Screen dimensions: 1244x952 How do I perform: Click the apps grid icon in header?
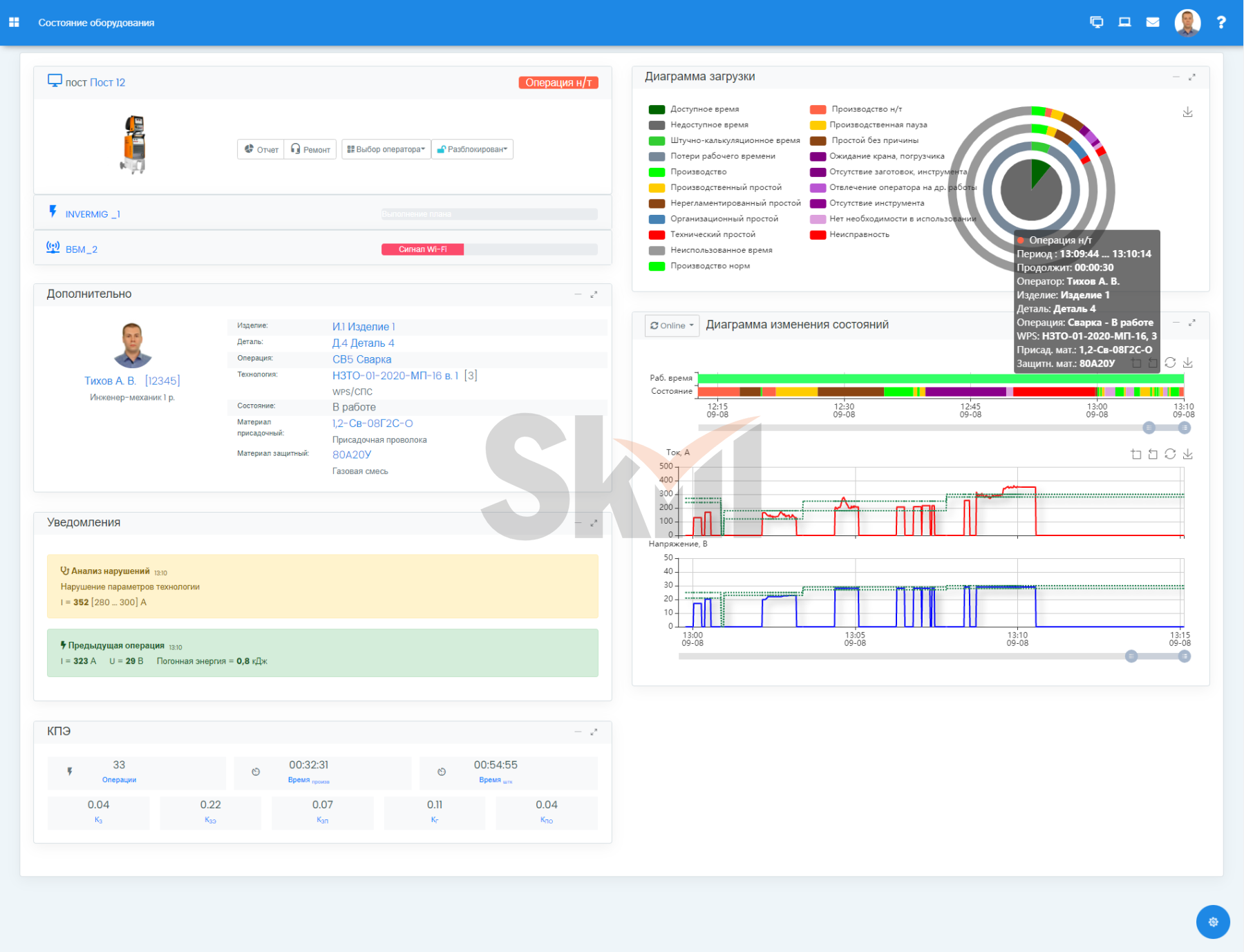14,23
